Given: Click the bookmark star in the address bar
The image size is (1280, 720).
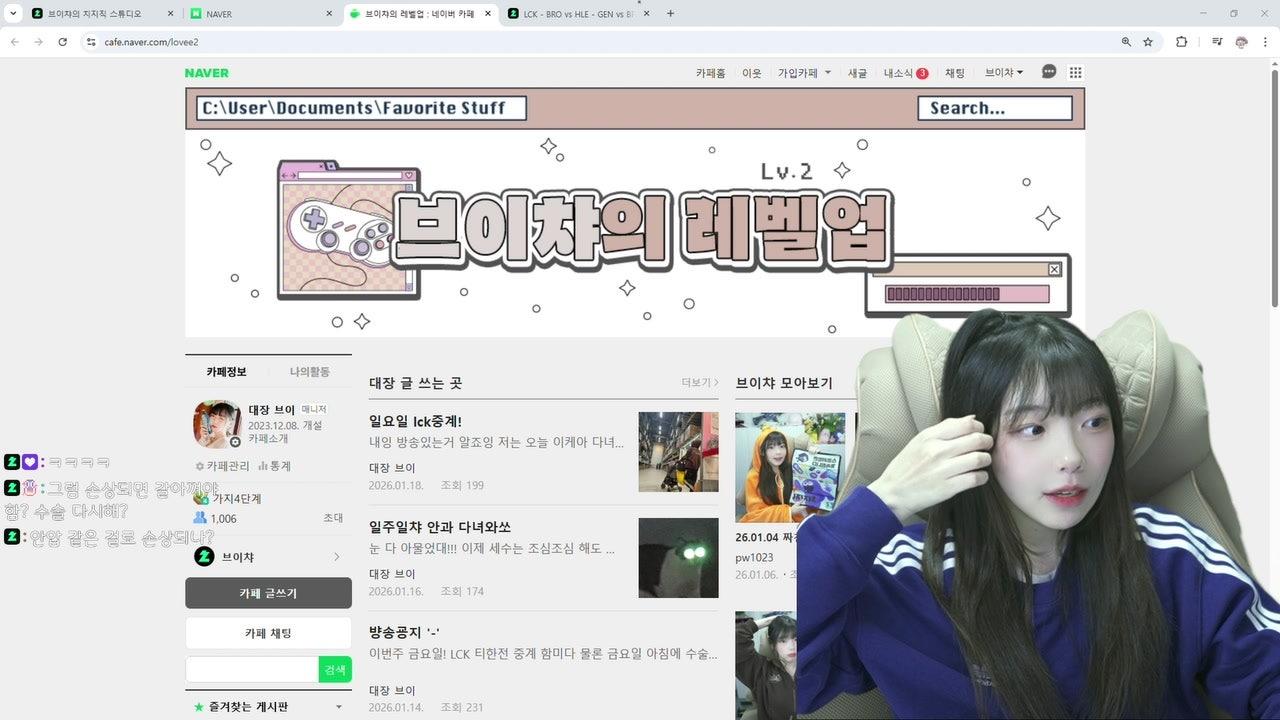Looking at the screenshot, I should pyautogui.click(x=1148, y=42).
